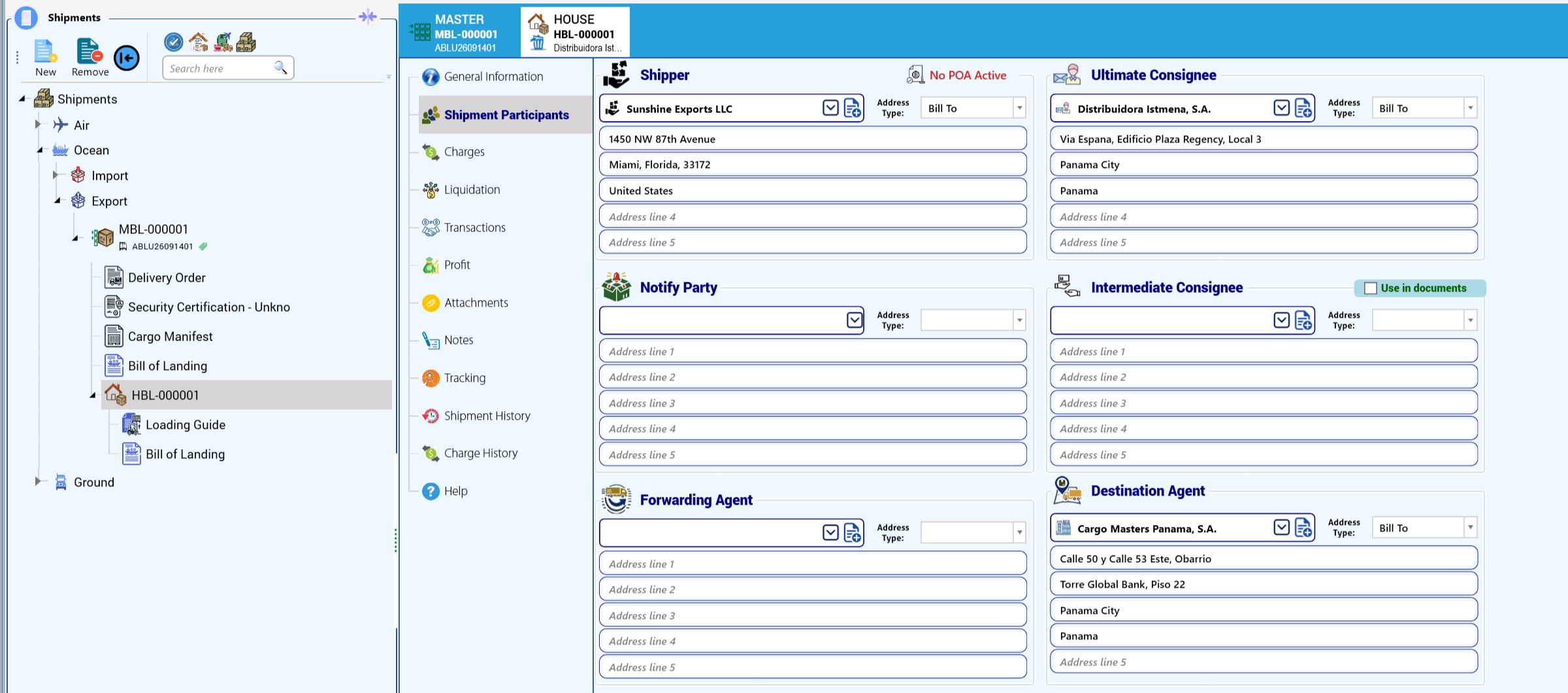
Task: Open the Notify Party name dropdown
Action: pos(854,320)
